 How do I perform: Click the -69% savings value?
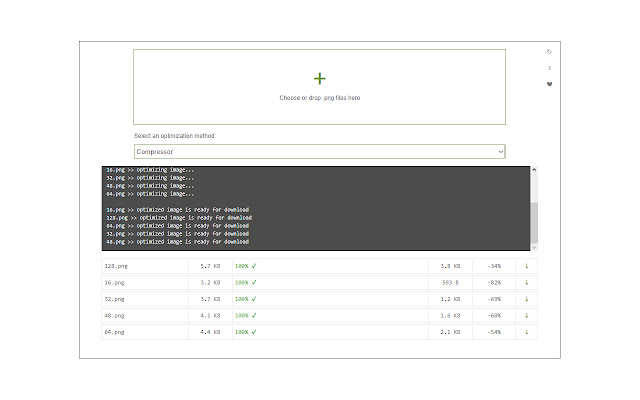point(494,299)
